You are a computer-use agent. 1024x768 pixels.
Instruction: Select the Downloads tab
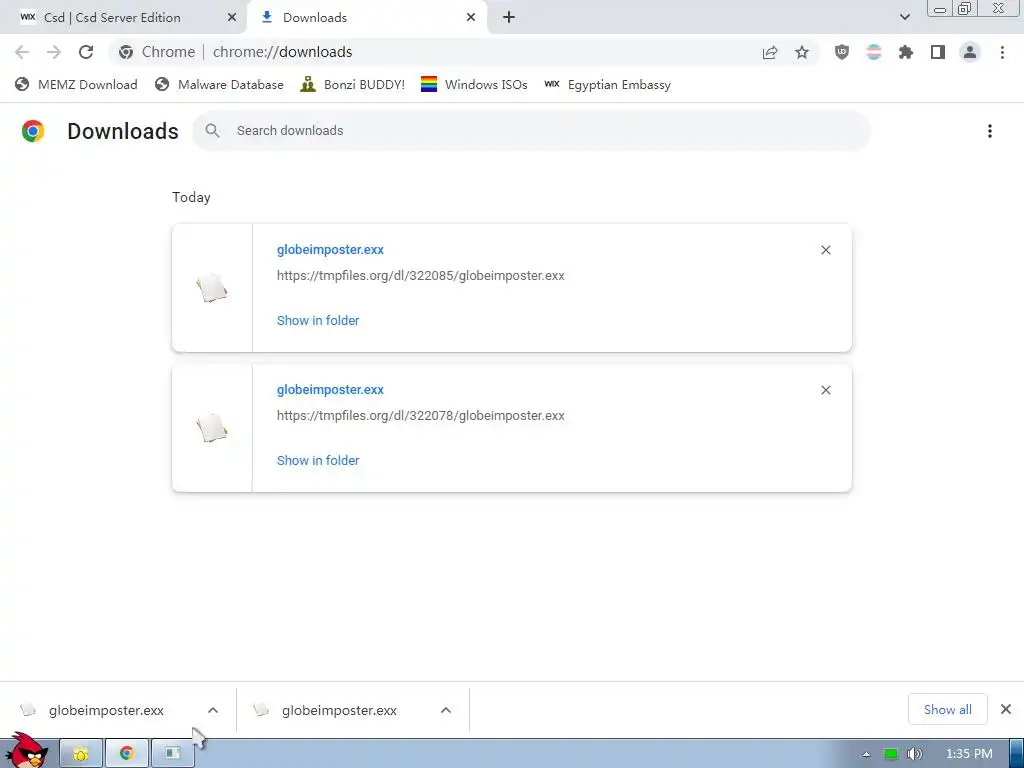tap(366, 18)
